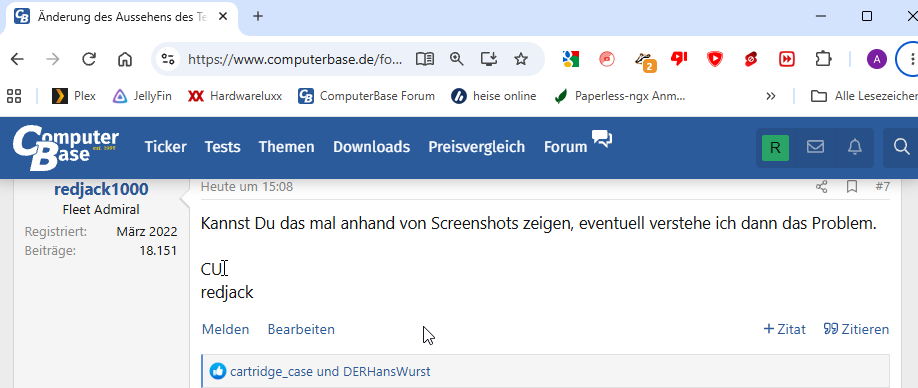Open extension icon with orange badge 2

pos(645,61)
